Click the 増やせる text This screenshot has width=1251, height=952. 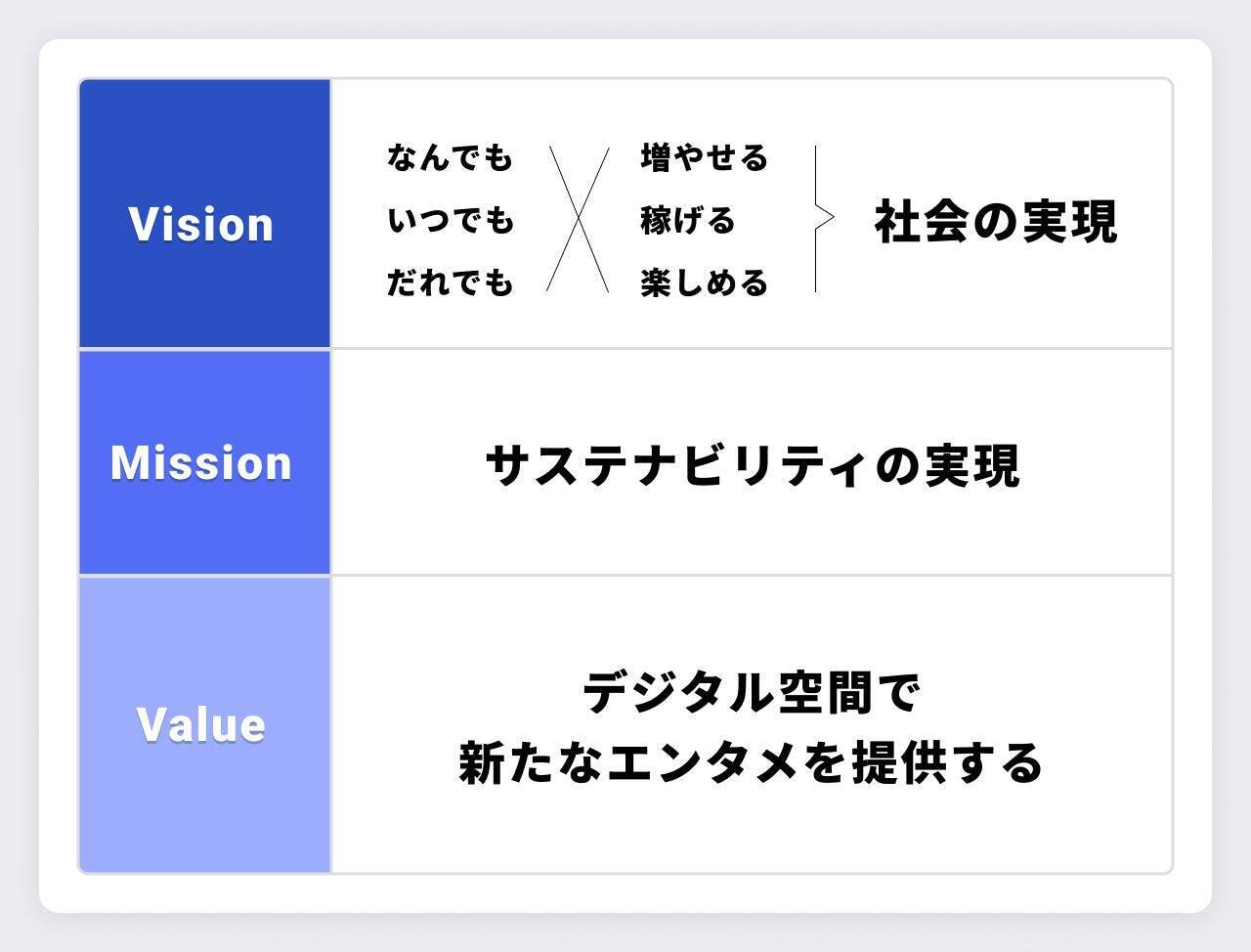click(x=705, y=157)
